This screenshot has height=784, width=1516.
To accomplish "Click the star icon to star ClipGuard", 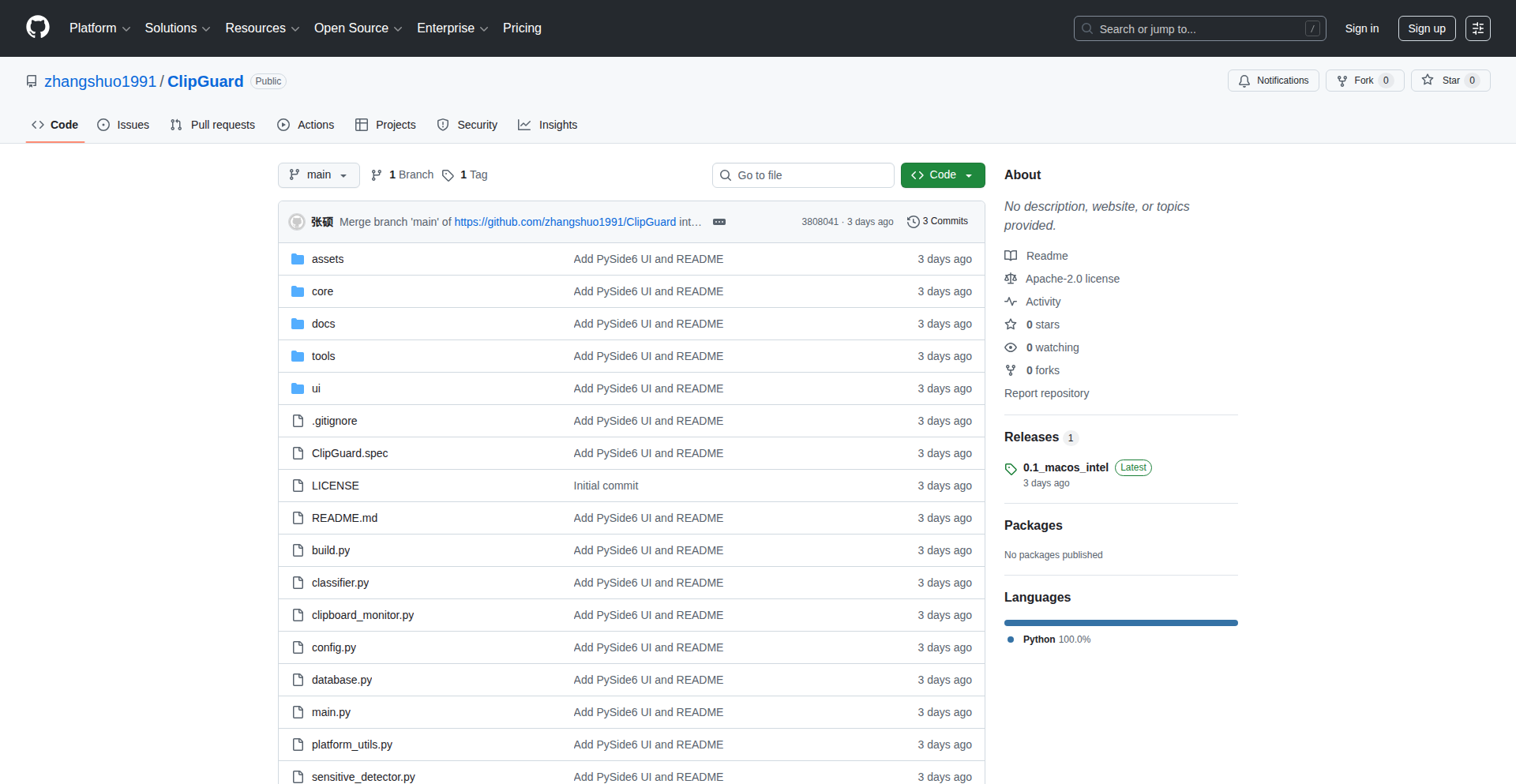I will pos(1428,81).
